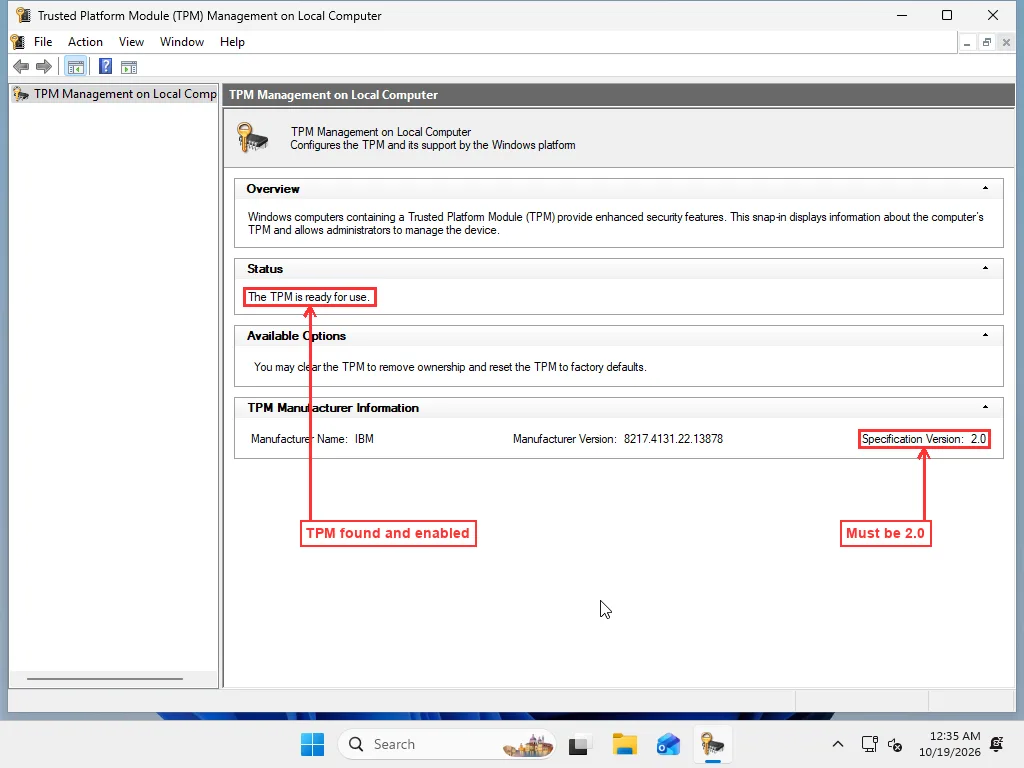The width and height of the screenshot is (1024, 768).
Task: Open the Help toolbar icon
Action: click(105, 67)
